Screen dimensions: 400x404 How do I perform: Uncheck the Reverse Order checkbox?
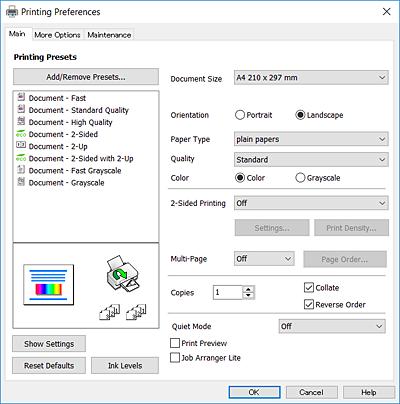[309, 304]
